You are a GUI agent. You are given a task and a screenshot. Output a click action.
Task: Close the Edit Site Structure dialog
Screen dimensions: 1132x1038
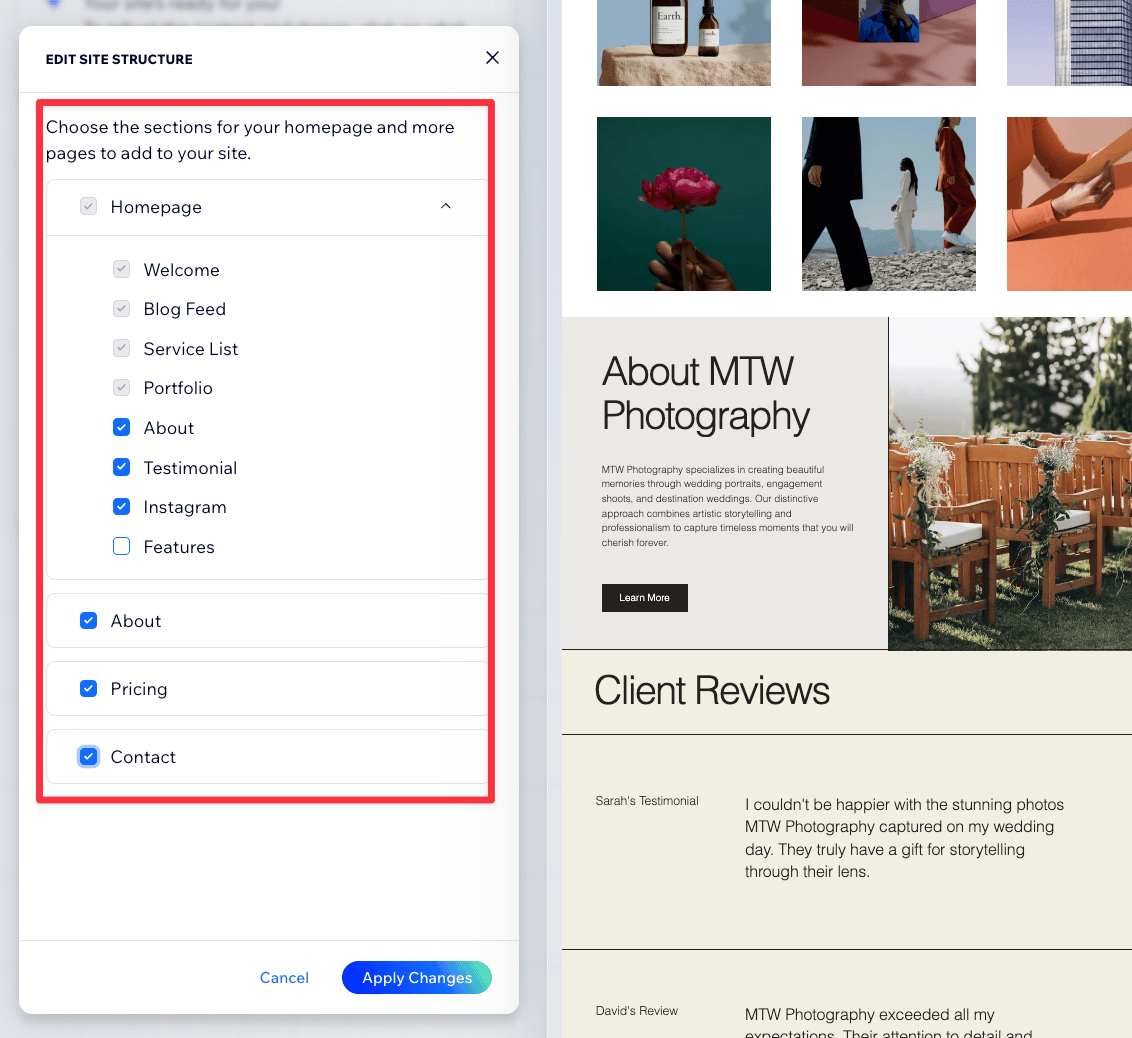492,57
